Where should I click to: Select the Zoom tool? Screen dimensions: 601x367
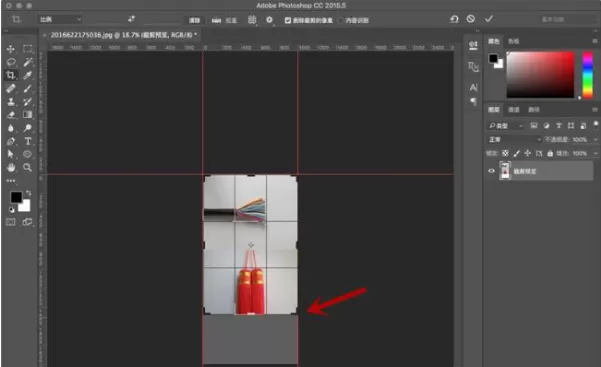[x=27, y=168]
